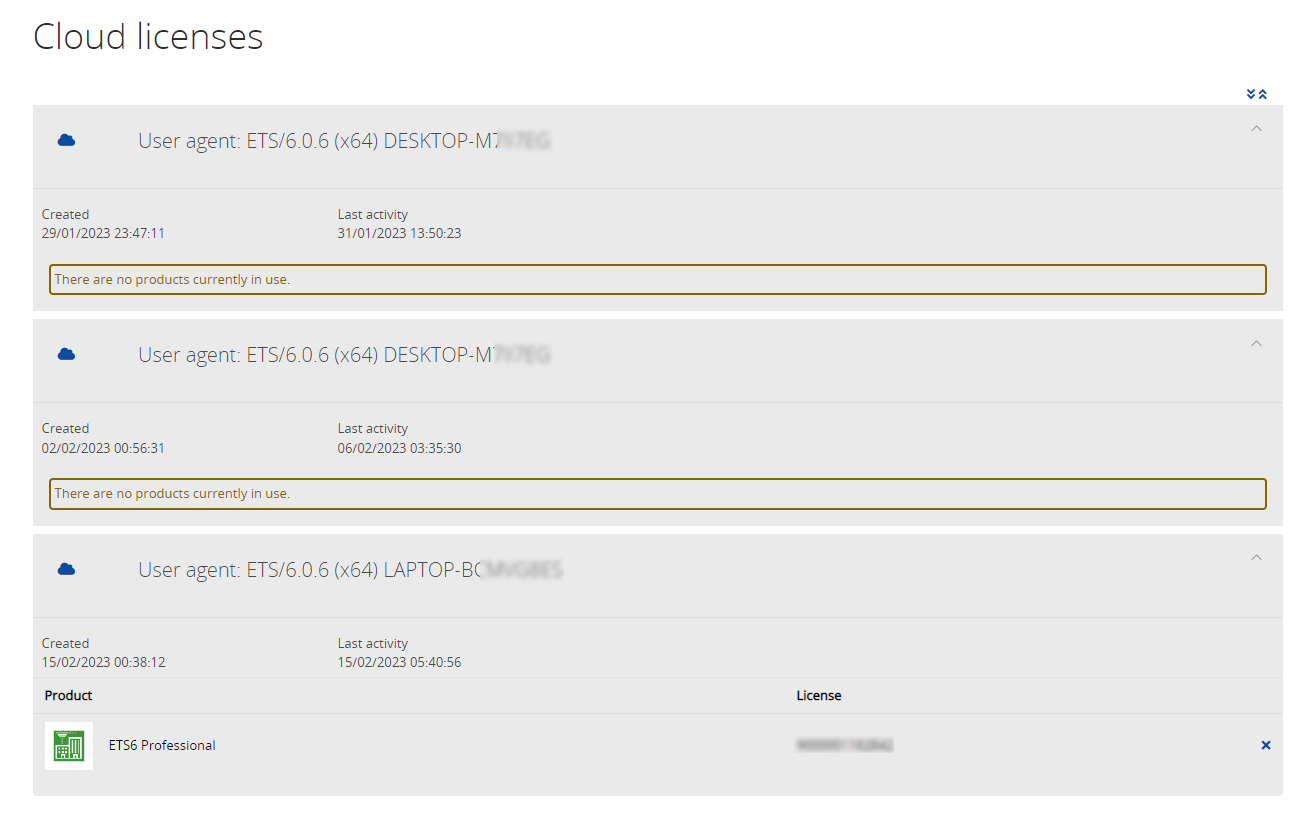Screen dimensions: 1302x813
Task: Click the Cloud licenses page heading
Action: (148, 36)
